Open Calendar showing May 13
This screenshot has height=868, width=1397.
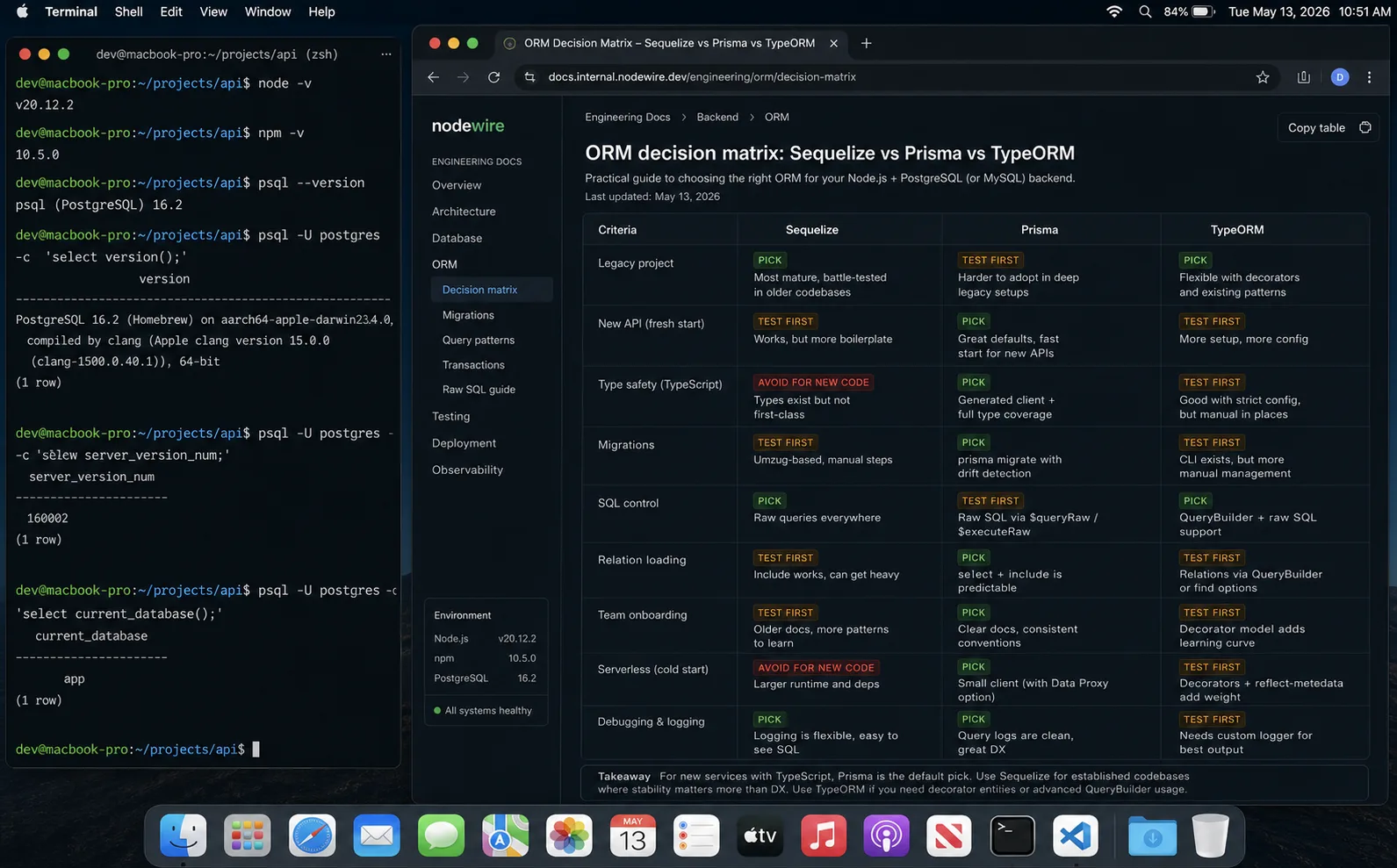[x=633, y=835]
